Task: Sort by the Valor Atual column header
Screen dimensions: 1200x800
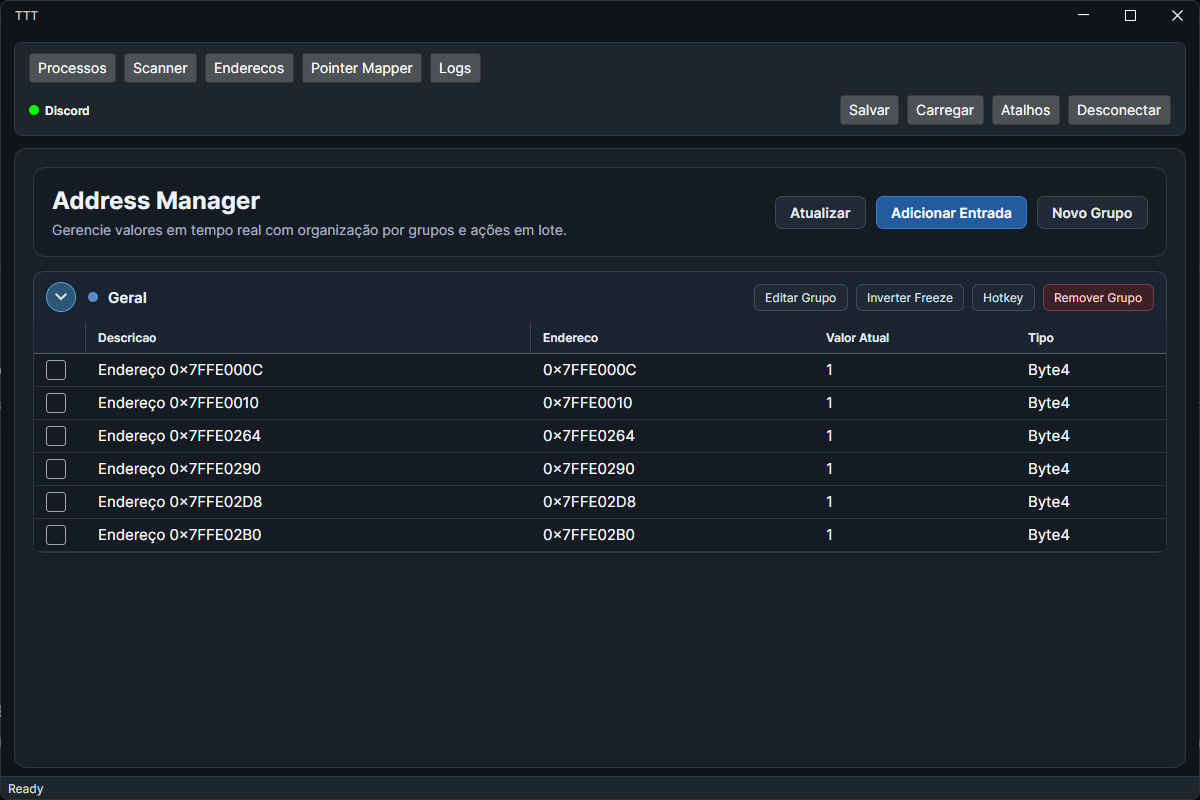Action: point(857,338)
